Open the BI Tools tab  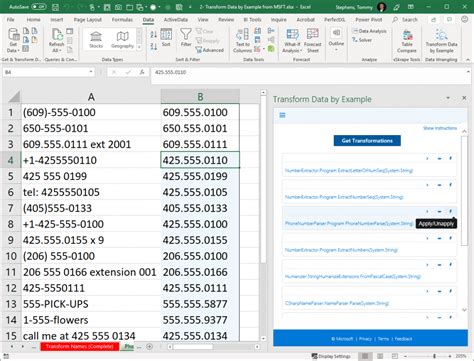252,20
